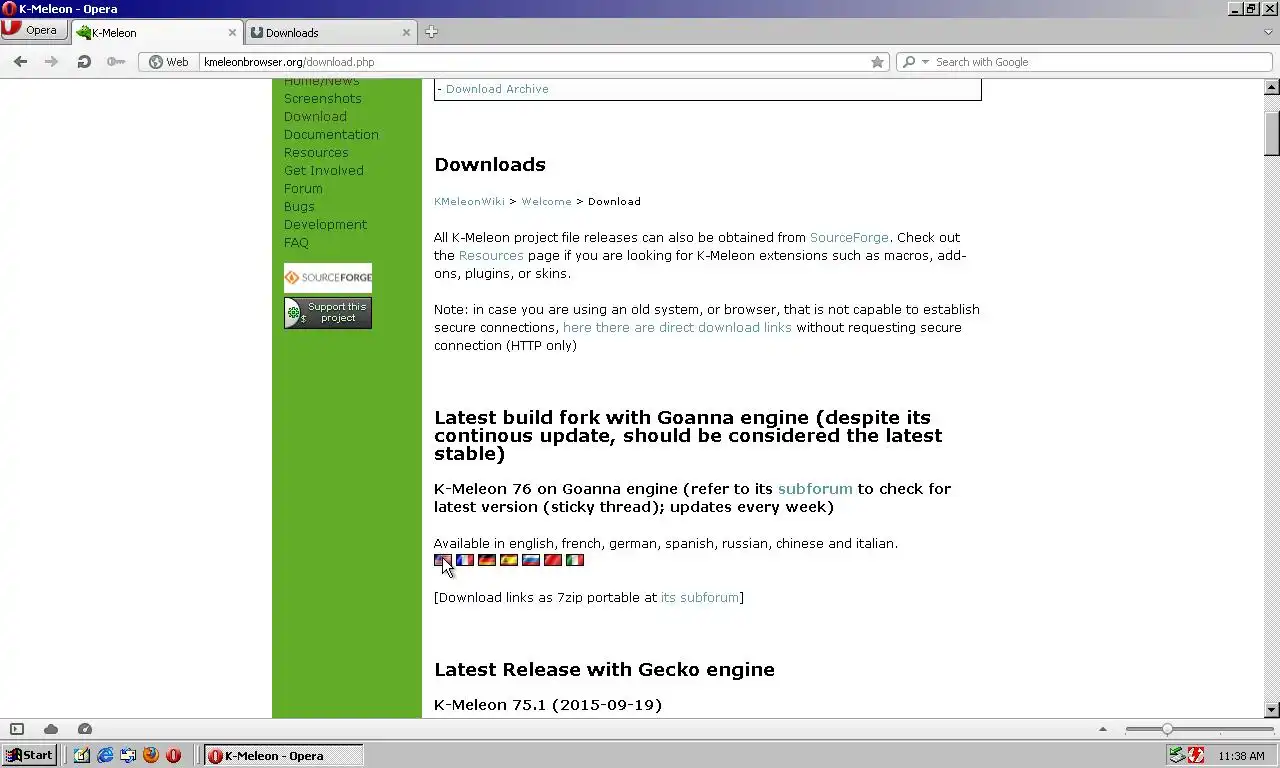Click the zoom slider handle
This screenshot has height=768, width=1280.
[x=1167, y=729]
